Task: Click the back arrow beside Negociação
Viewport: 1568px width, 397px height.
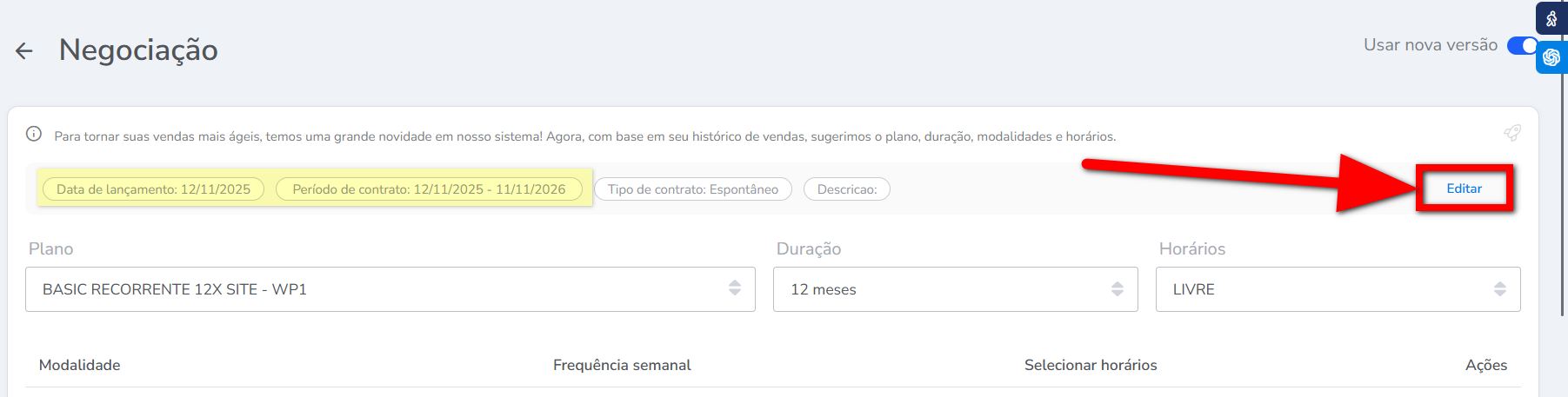Action: pyautogui.click(x=24, y=51)
